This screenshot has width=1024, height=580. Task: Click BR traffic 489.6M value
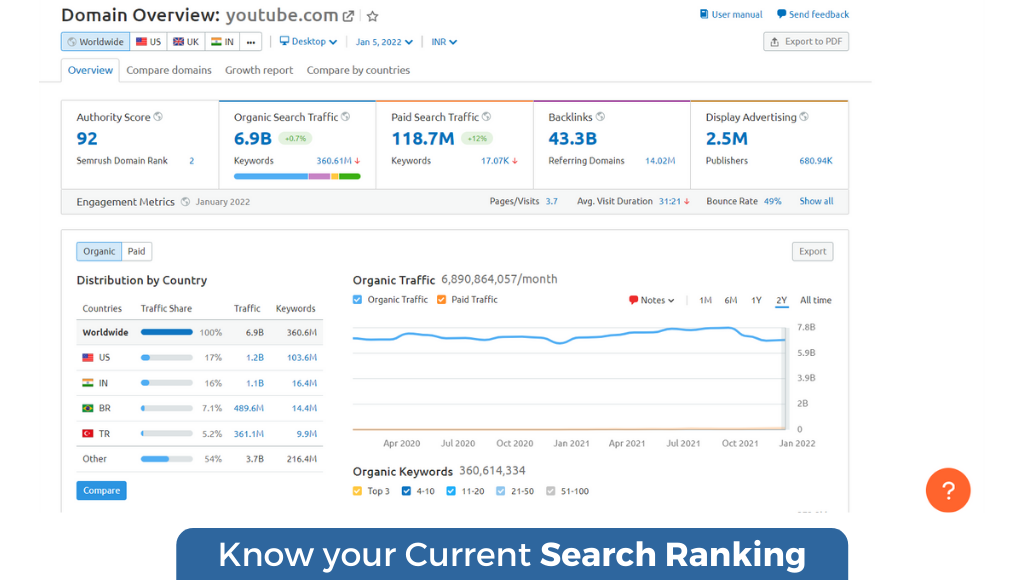249,408
